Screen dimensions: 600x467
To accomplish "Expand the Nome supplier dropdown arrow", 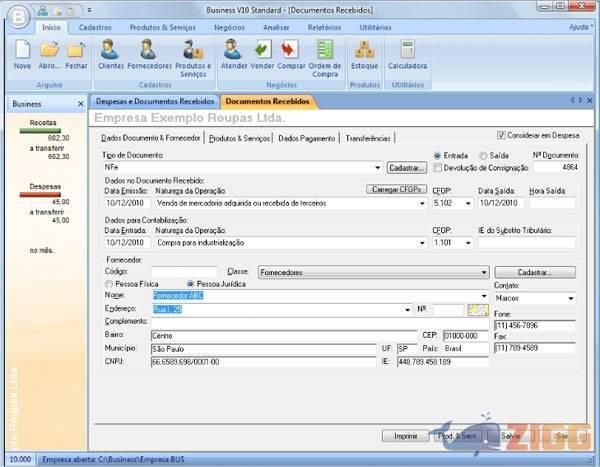I will pos(484,296).
